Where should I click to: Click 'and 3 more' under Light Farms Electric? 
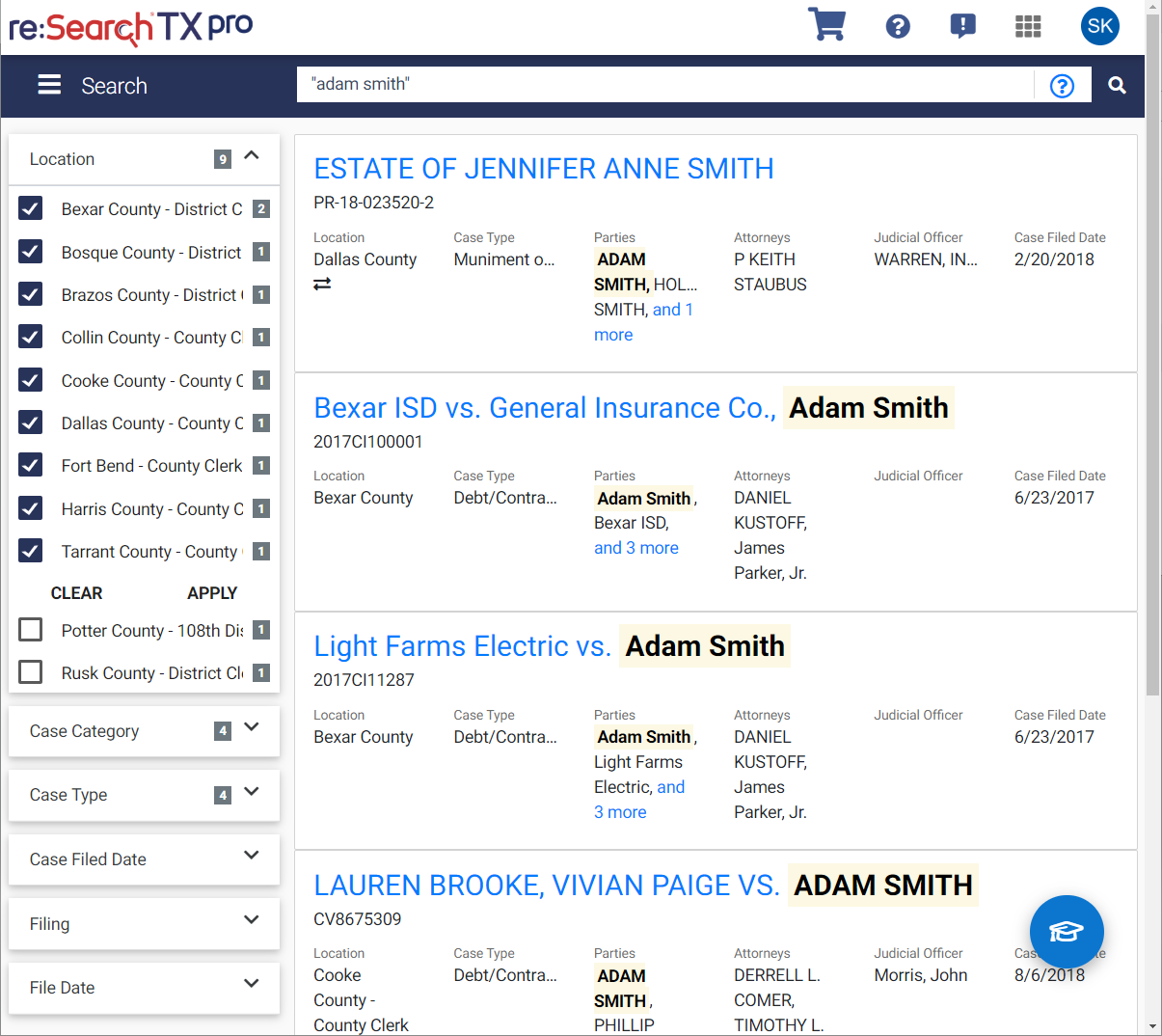coord(639,800)
